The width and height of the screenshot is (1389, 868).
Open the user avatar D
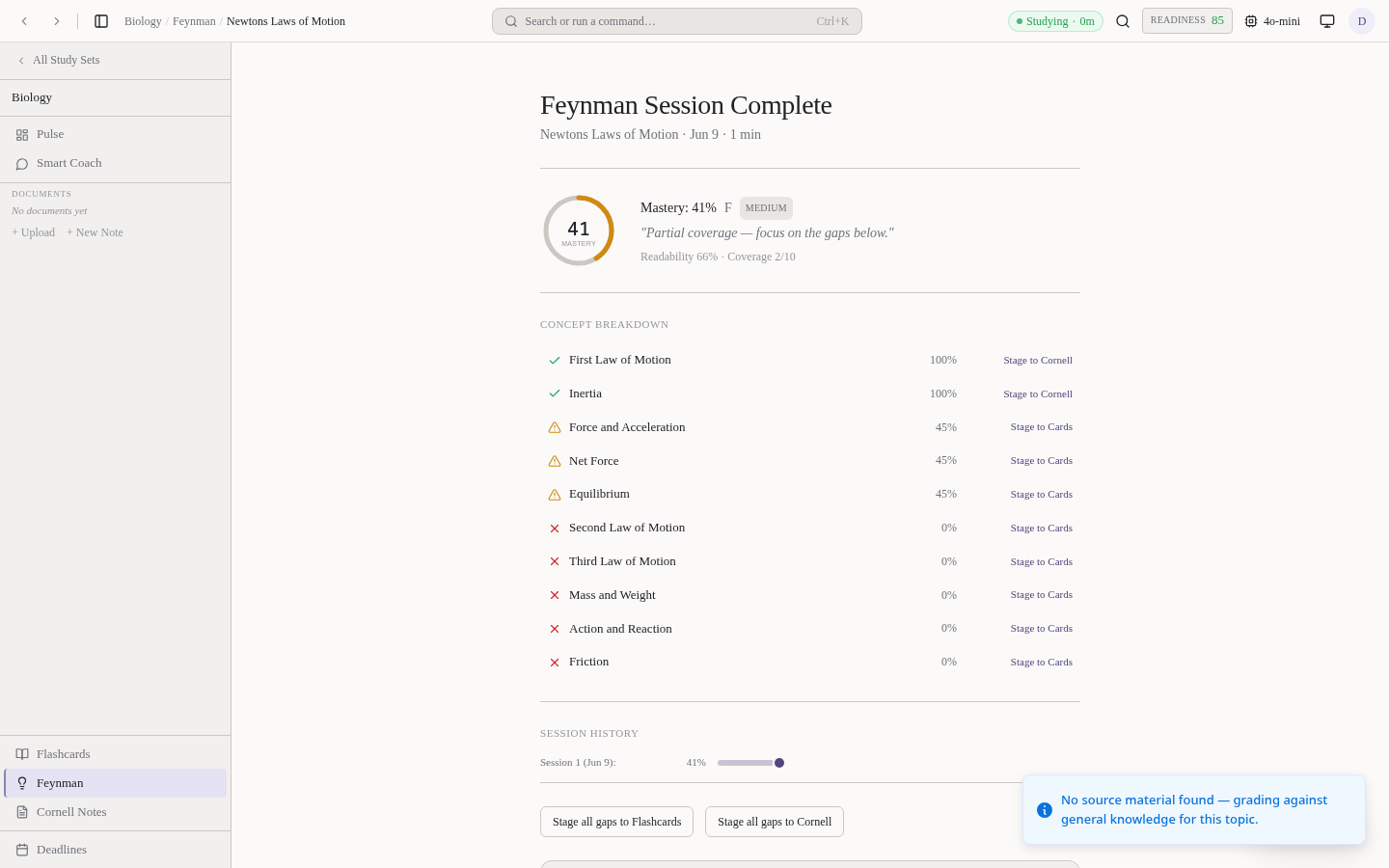coord(1362,21)
